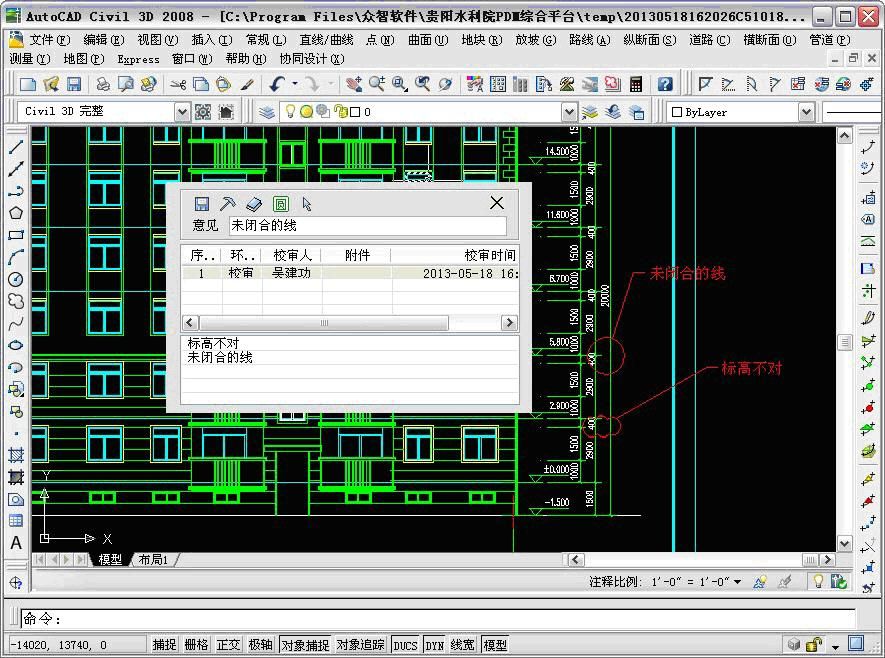
Task: Click the save icon in review panel
Action: click(201, 204)
